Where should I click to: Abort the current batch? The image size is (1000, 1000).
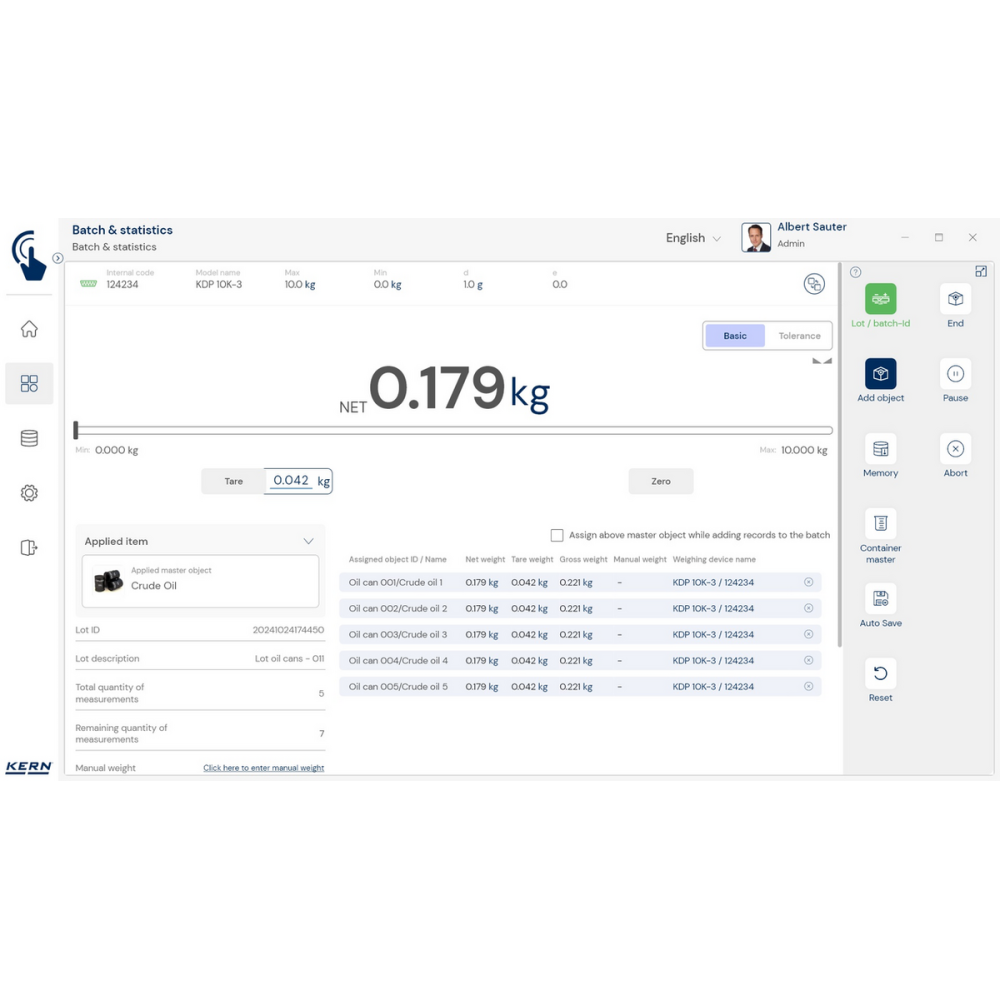tap(955, 449)
